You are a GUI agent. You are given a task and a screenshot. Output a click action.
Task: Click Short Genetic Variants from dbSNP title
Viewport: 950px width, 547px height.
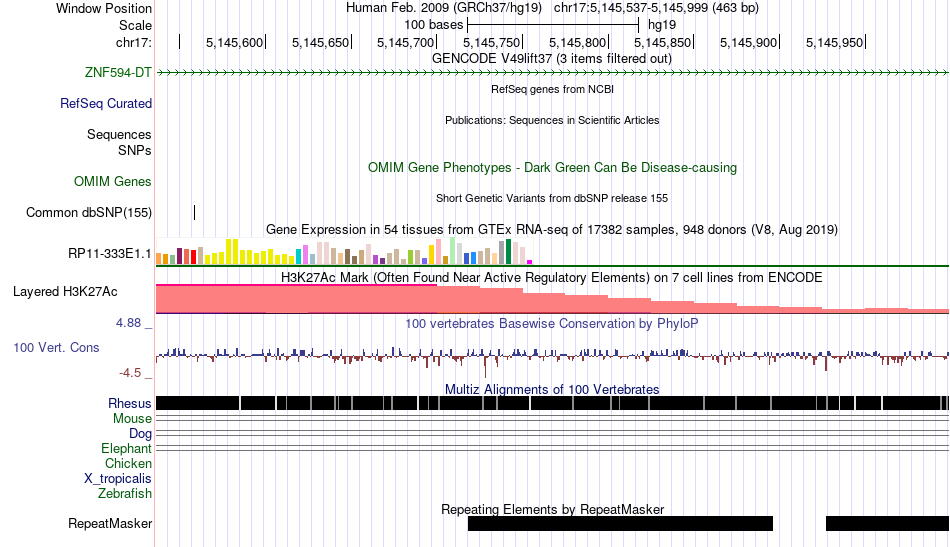(x=552, y=198)
